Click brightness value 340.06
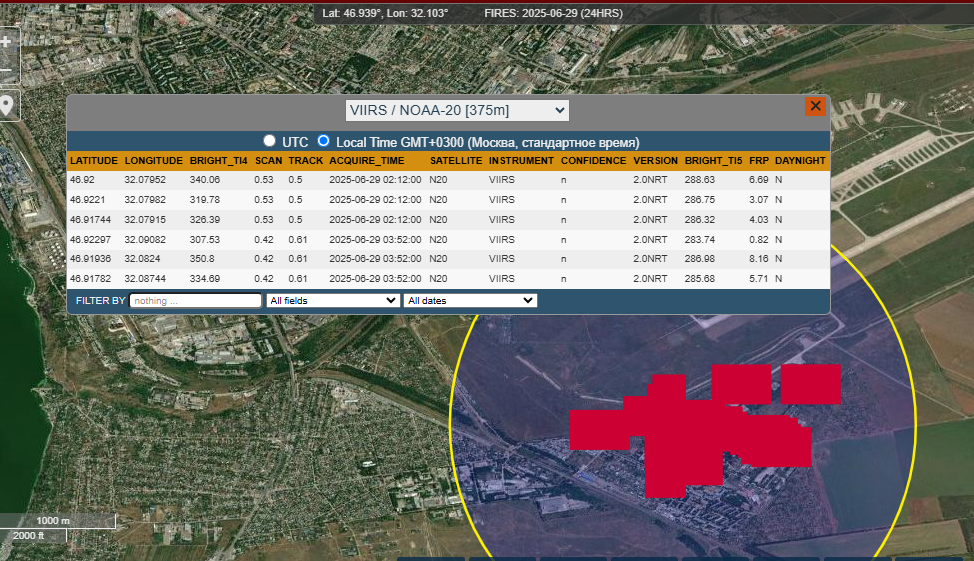This screenshot has width=974, height=561. coord(205,180)
